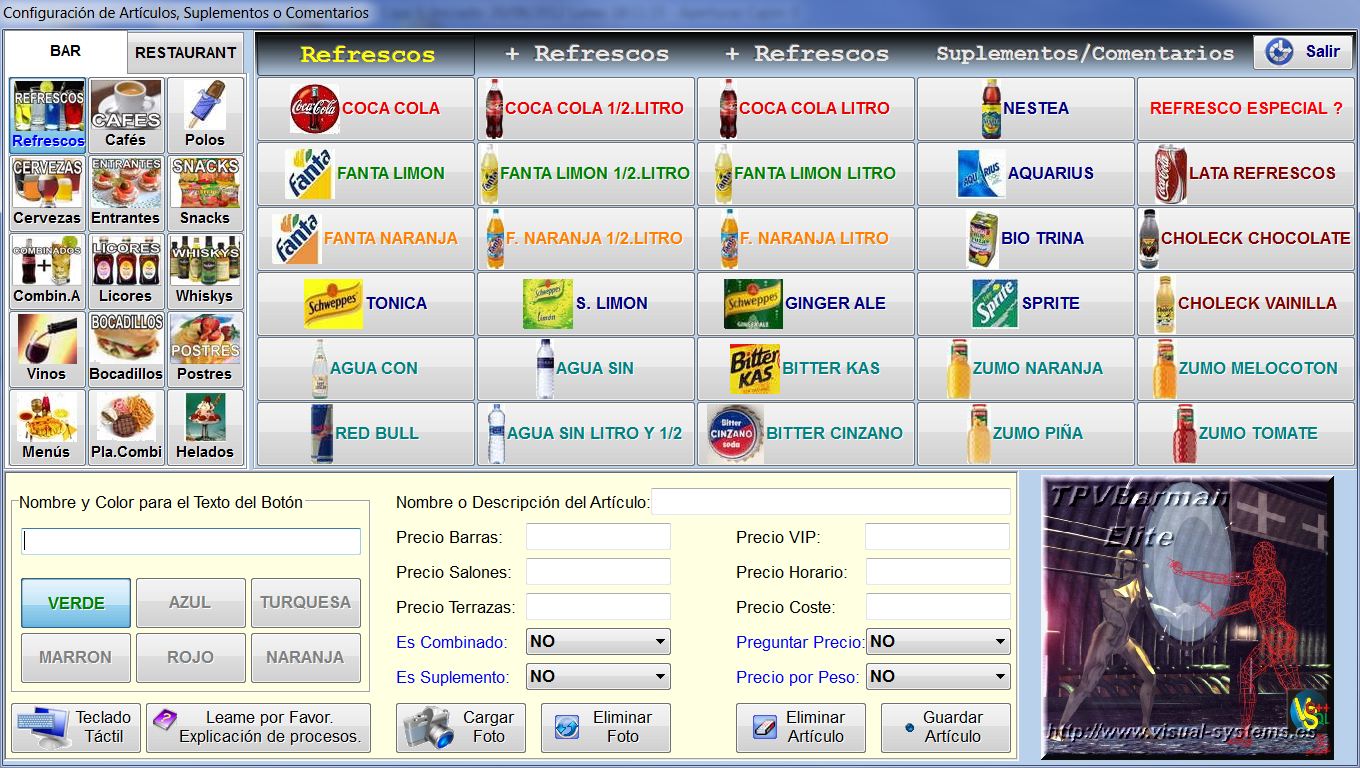Select the Whiskys category icon

pyautogui.click(x=204, y=270)
